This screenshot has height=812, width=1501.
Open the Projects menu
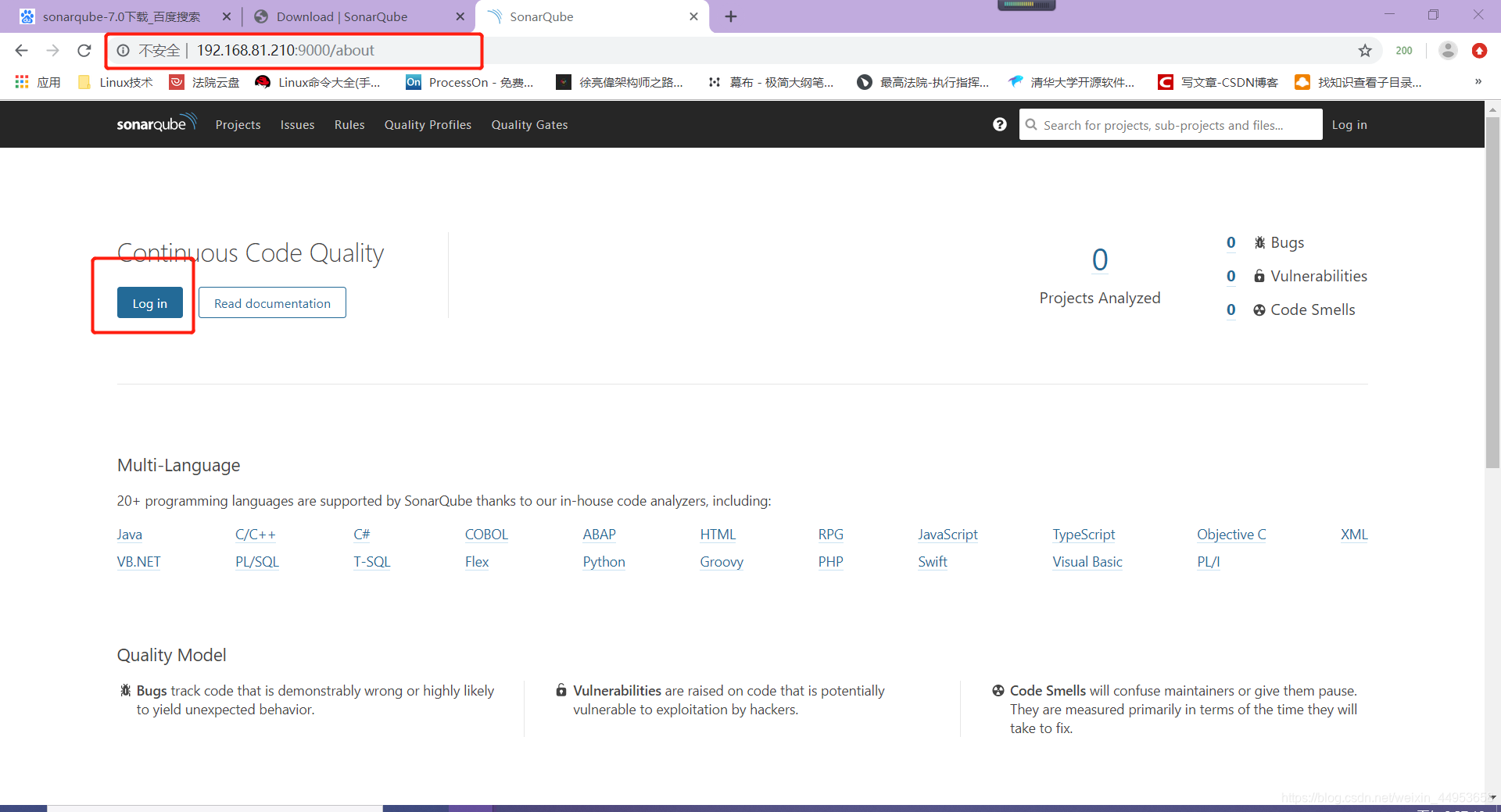pos(238,125)
